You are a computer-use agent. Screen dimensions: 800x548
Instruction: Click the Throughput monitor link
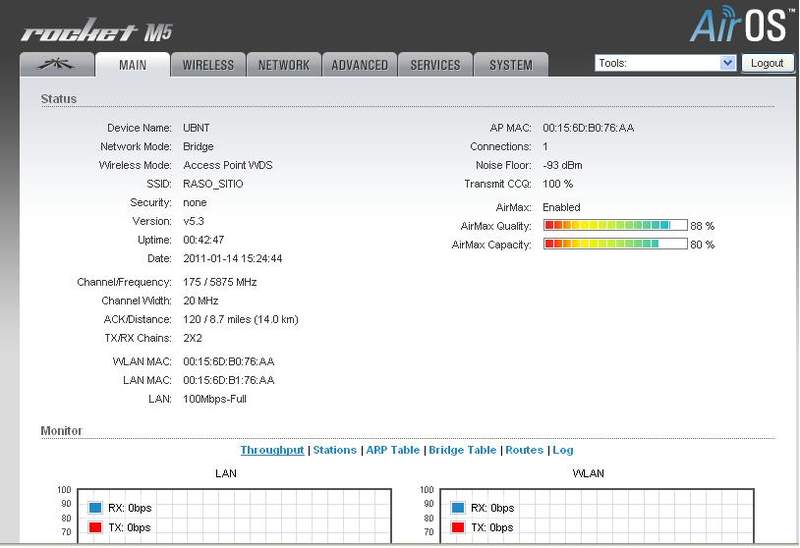(x=272, y=450)
